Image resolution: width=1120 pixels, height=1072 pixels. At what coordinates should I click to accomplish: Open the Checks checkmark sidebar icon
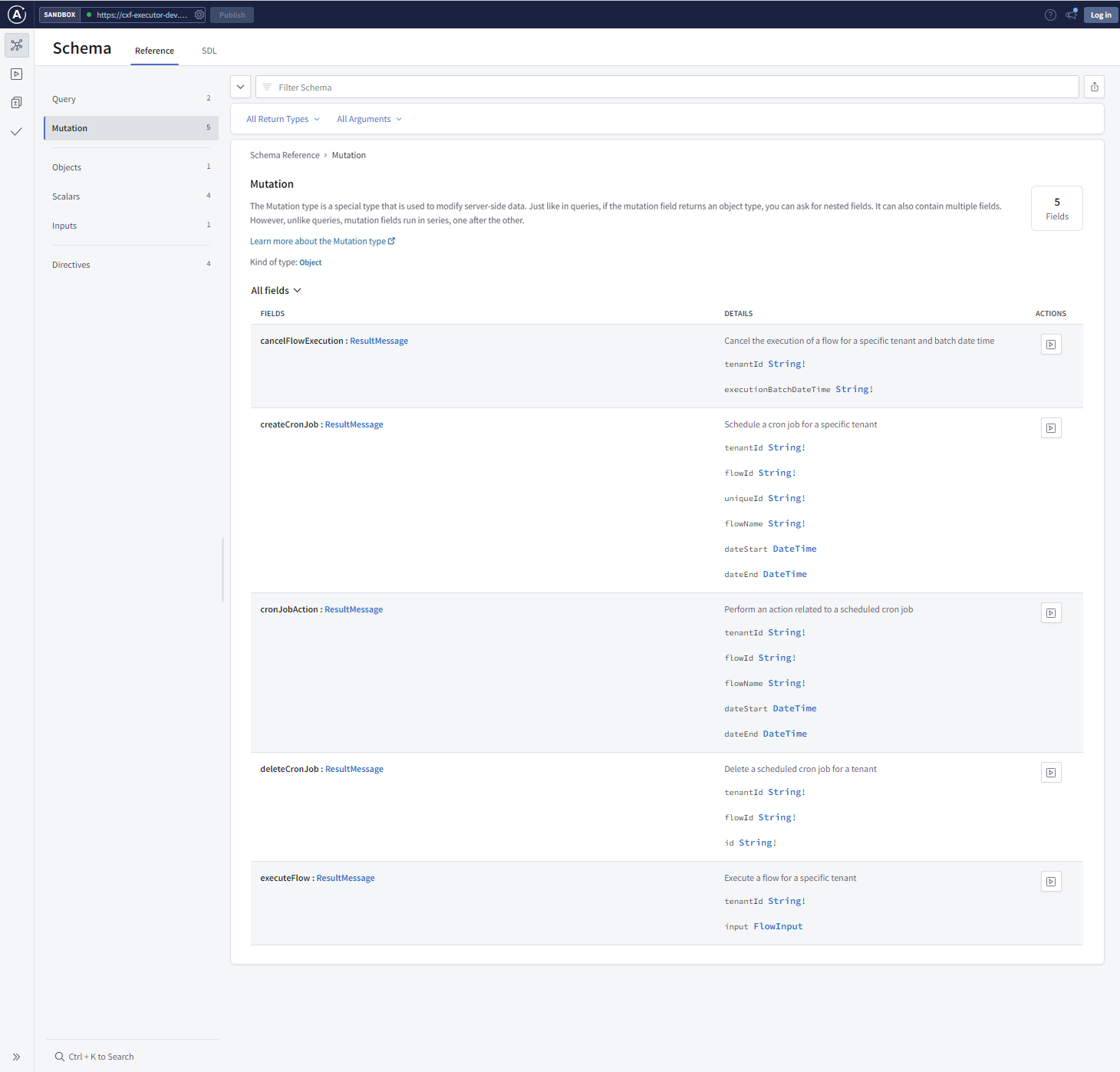(x=17, y=132)
